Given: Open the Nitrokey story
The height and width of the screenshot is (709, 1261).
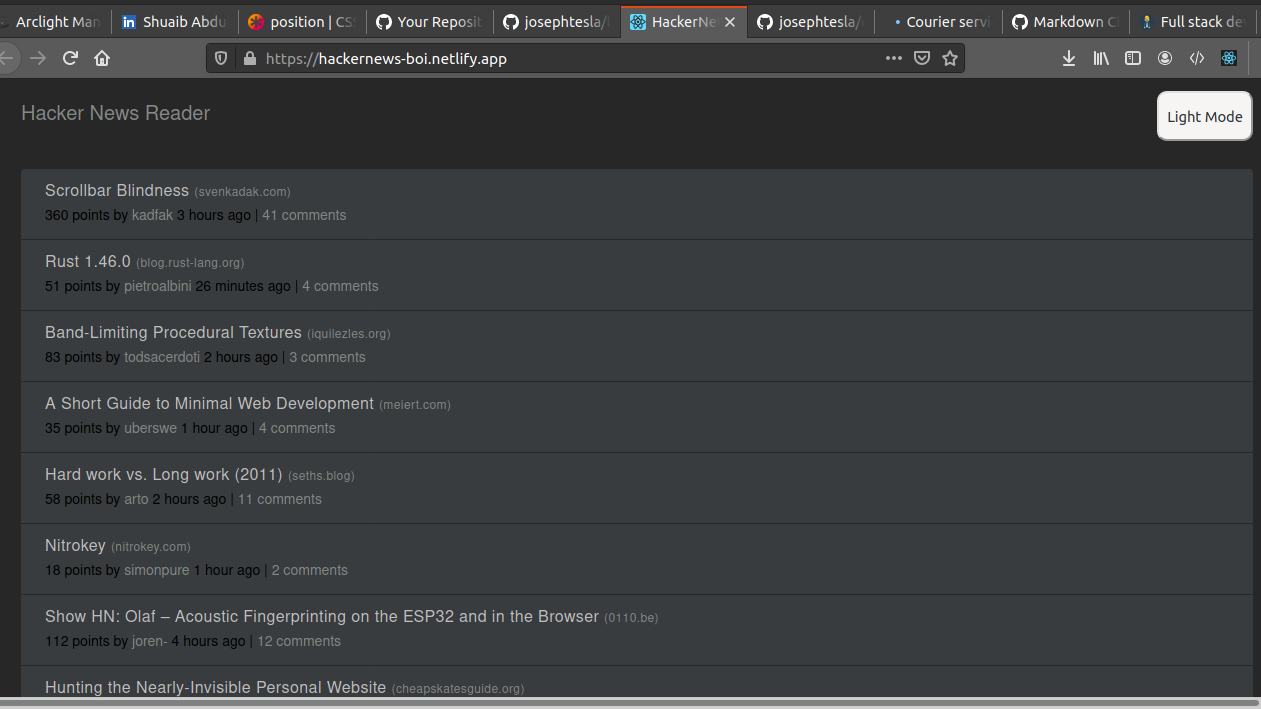Looking at the screenshot, I should pos(75,545).
